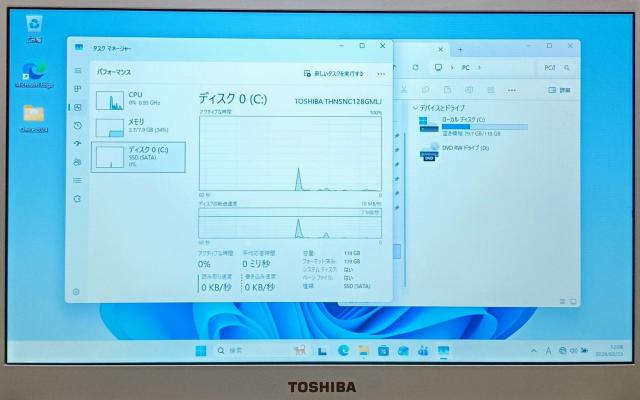Add a new tab in File Explorer

click(460, 50)
